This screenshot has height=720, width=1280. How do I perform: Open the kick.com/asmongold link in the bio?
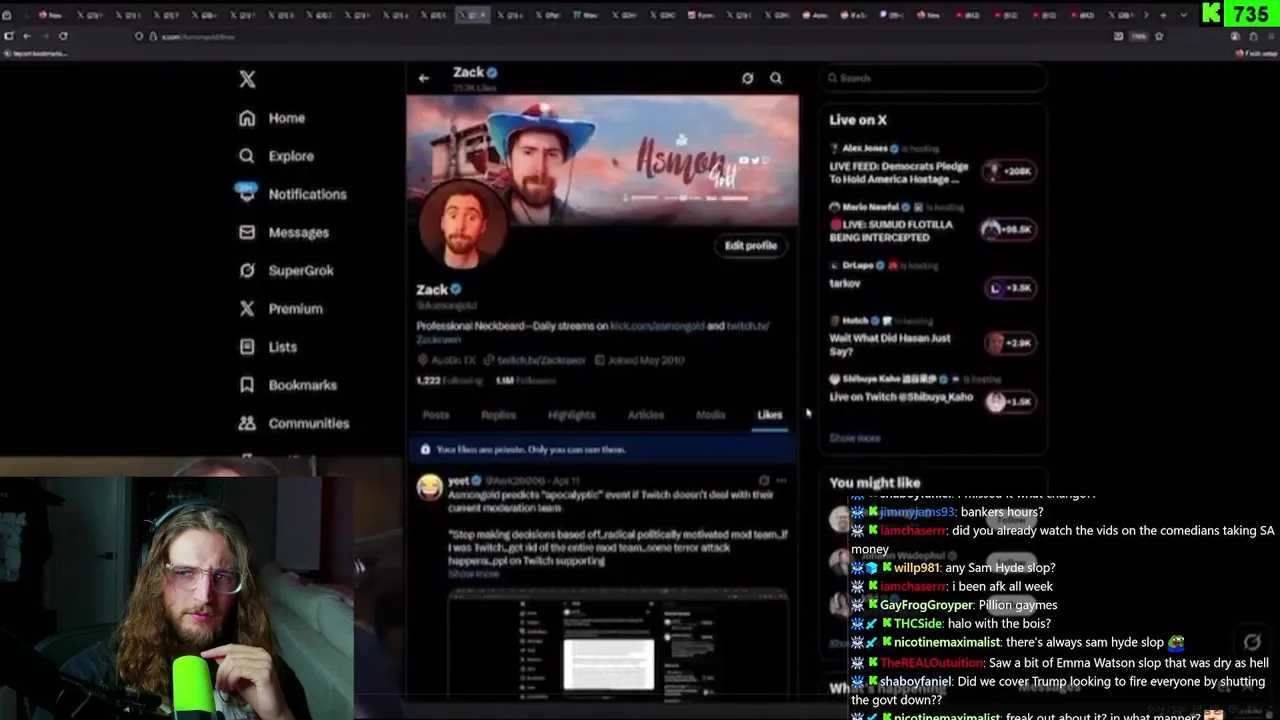tap(656, 326)
